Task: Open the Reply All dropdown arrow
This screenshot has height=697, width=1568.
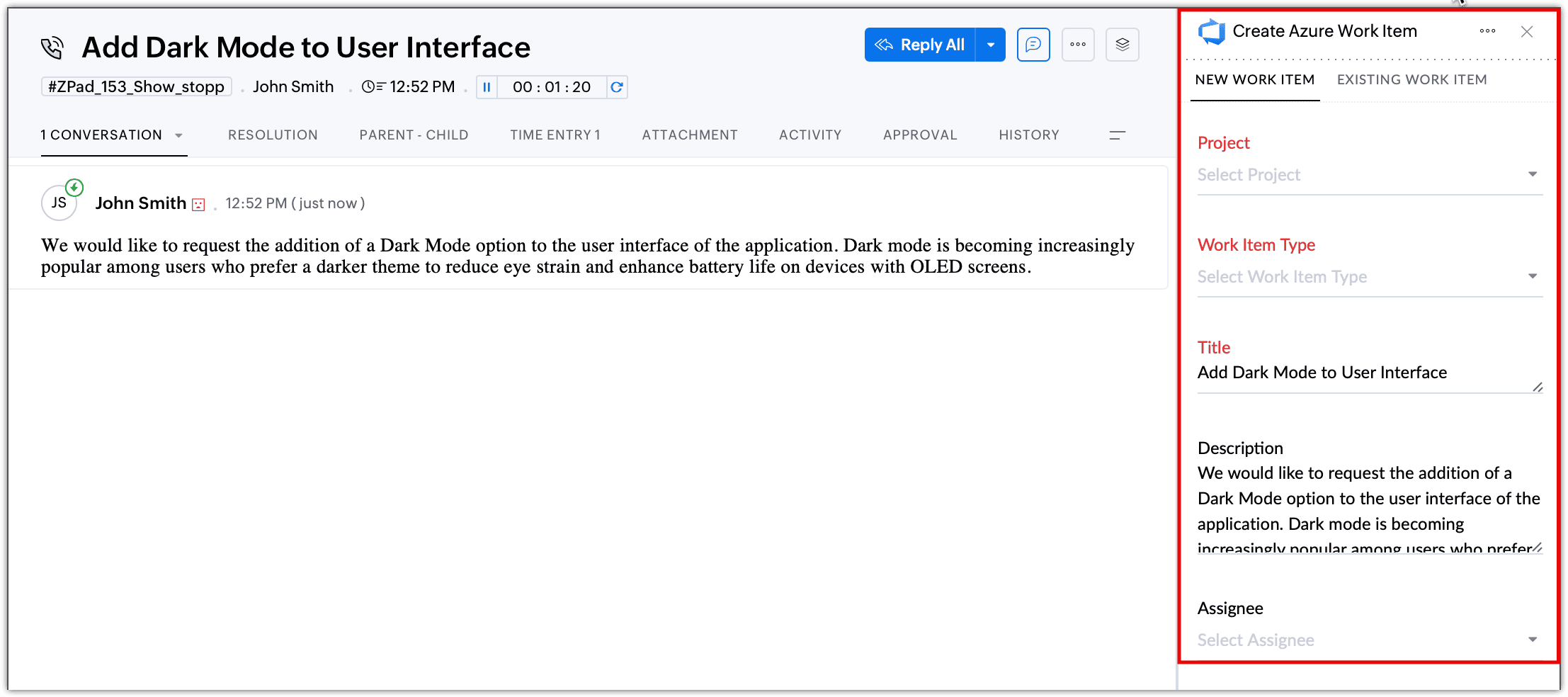Action: point(991,45)
